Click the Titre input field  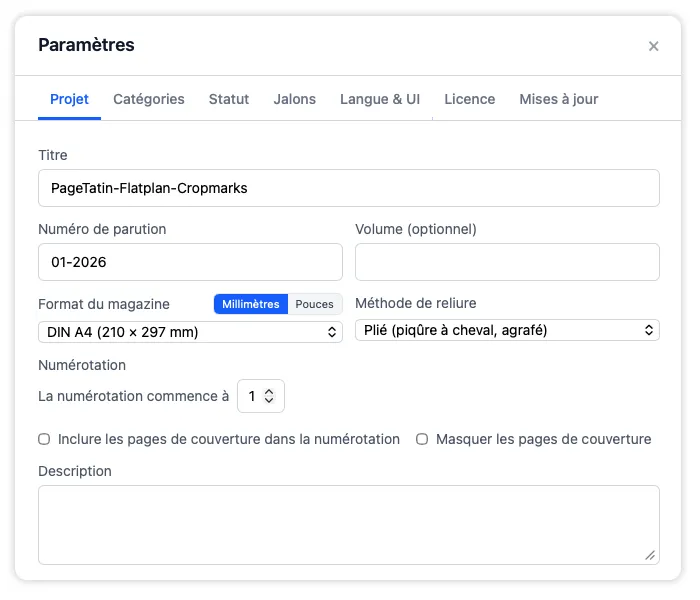[349, 188]
